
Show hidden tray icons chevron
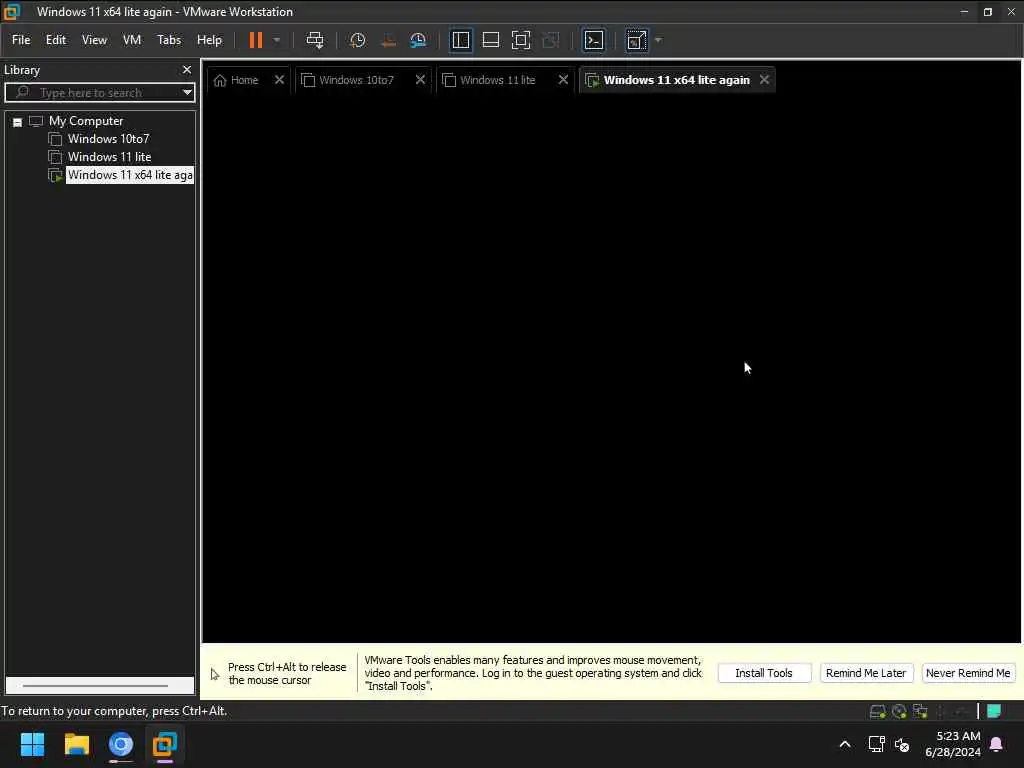(844, 744)
